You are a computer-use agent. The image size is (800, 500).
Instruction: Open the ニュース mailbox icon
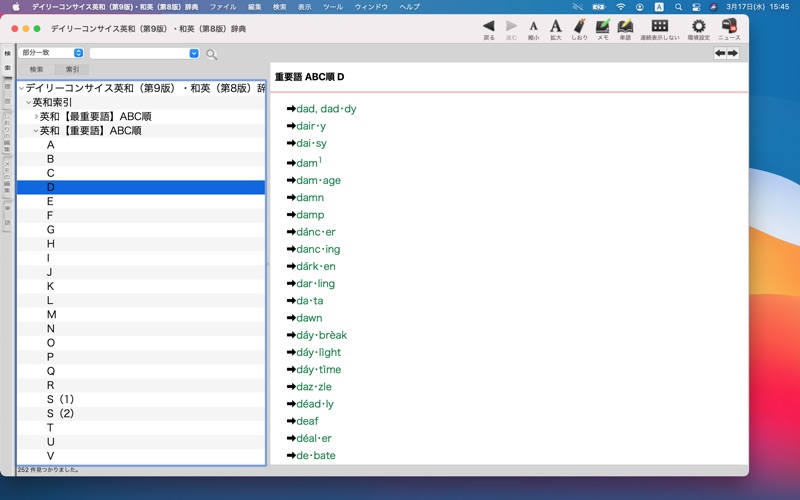point(729,26)
